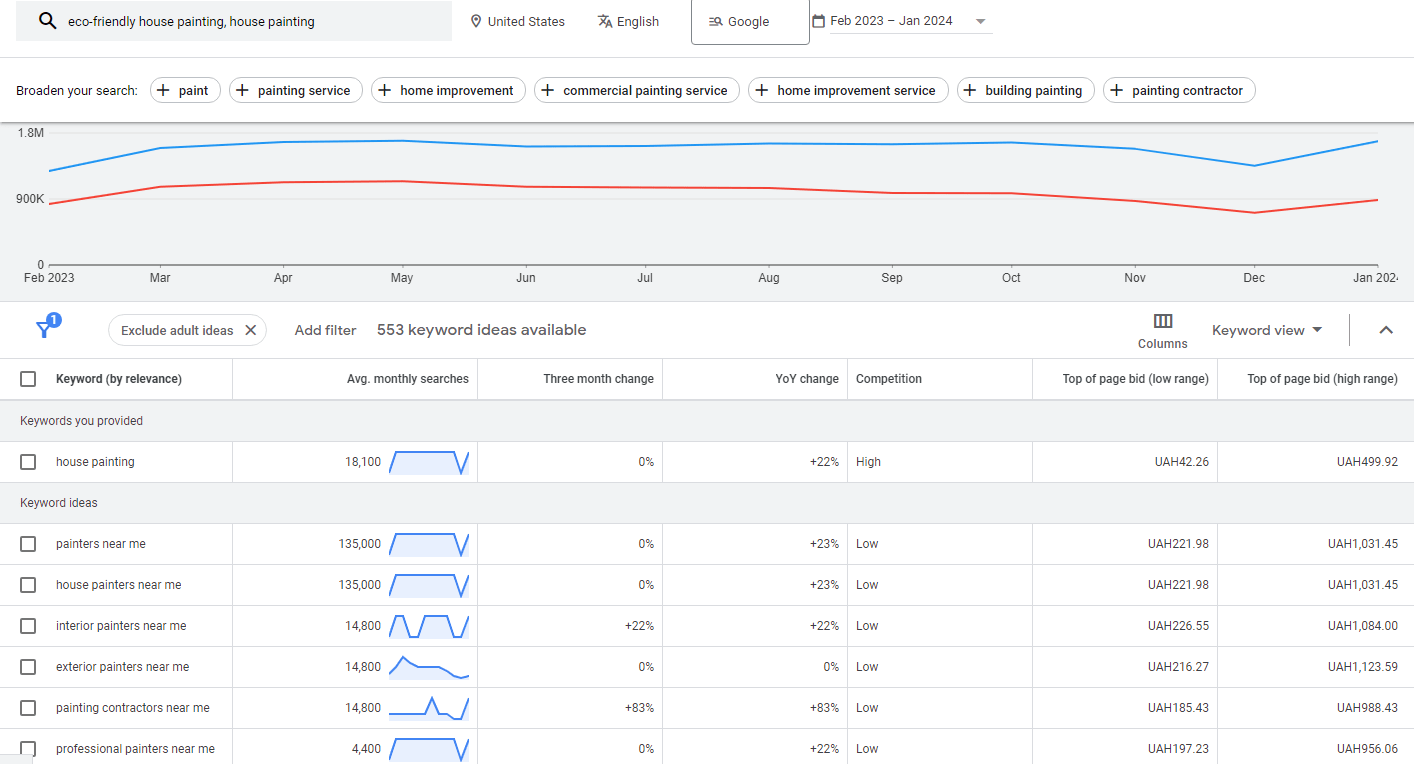Click plus icon on home improvement service chip

point(761,90)
